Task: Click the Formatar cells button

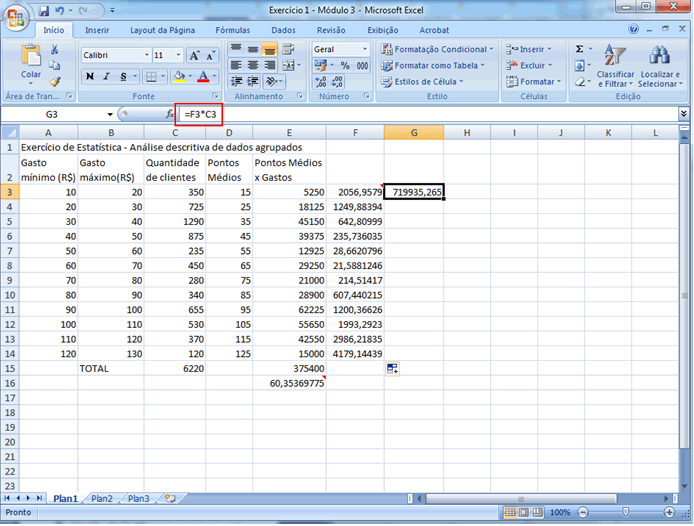Action: tap(532, 81)
